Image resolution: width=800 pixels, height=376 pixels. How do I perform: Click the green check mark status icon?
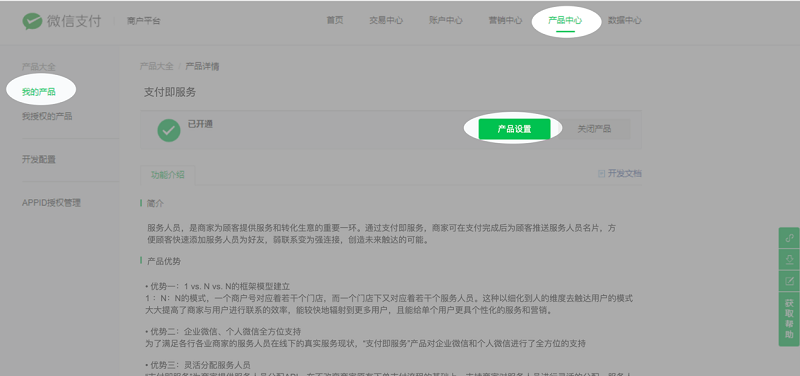[169, 130]
